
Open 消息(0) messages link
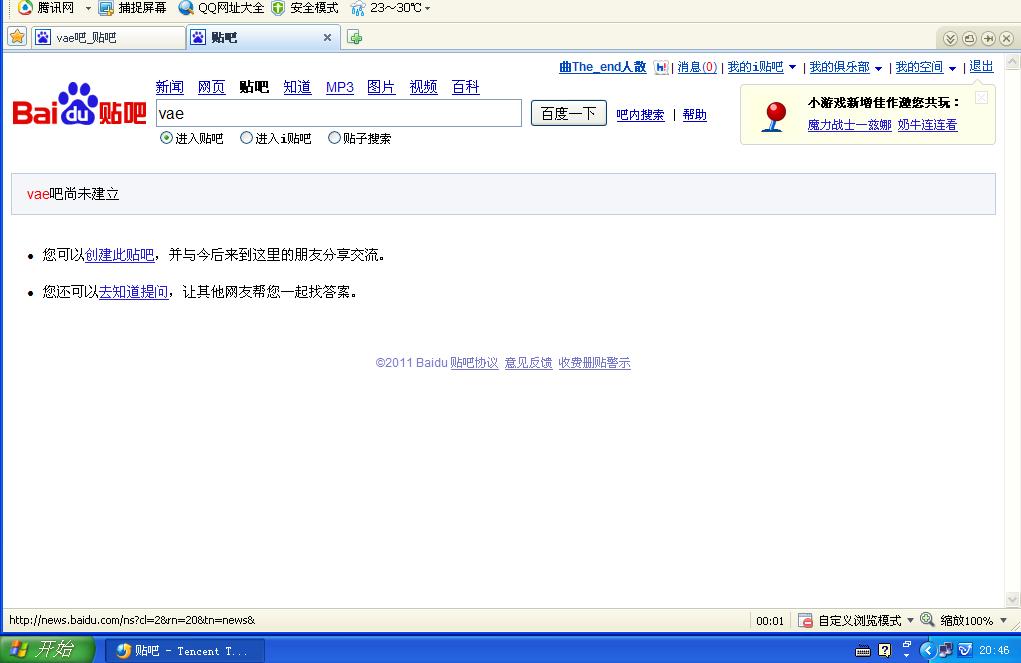pyautogui.click(x=697, y=66)
